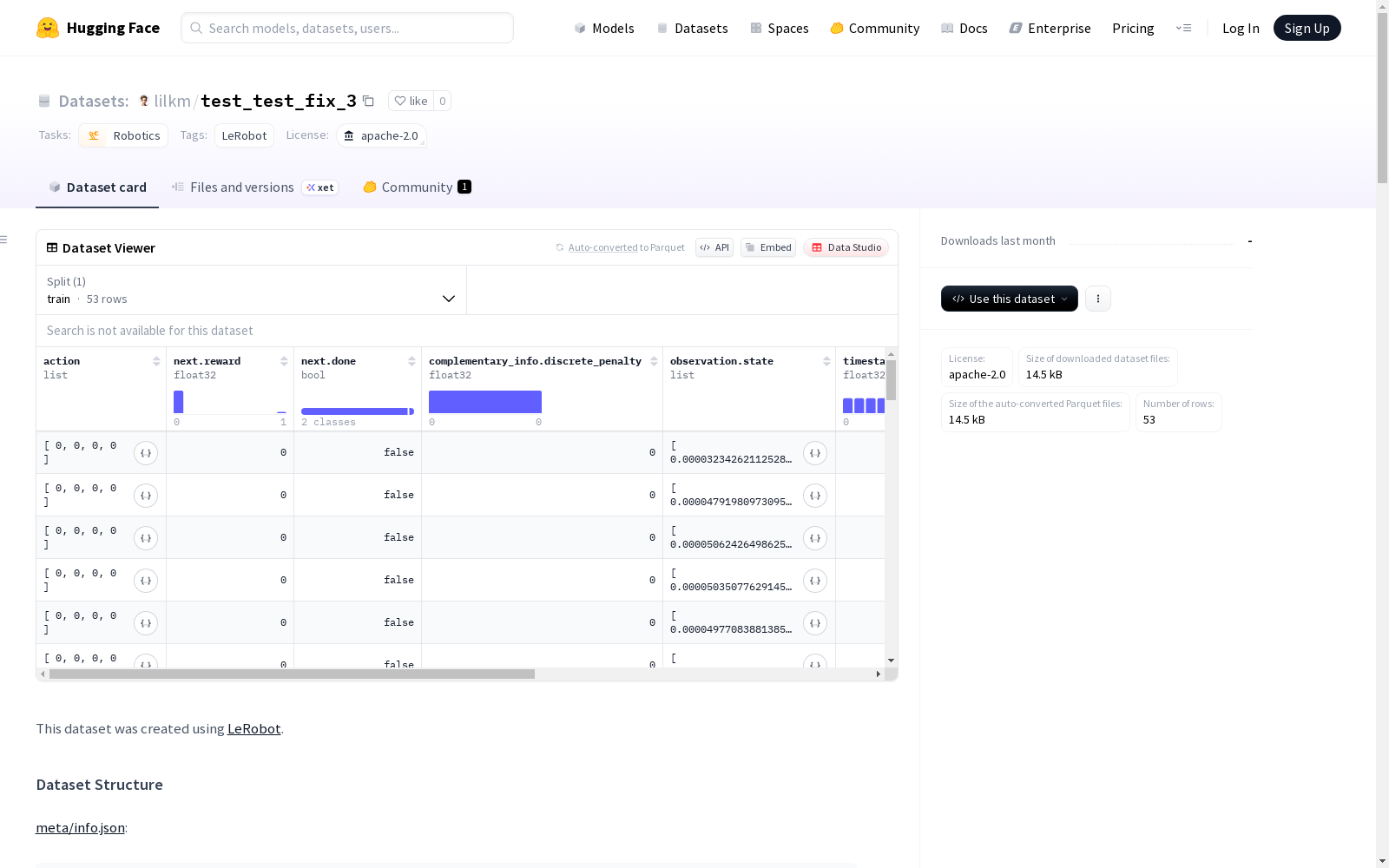Screen dimensions: 1389x868
Task: Go to Spaces in the top navigation
Action: (780, 28)
